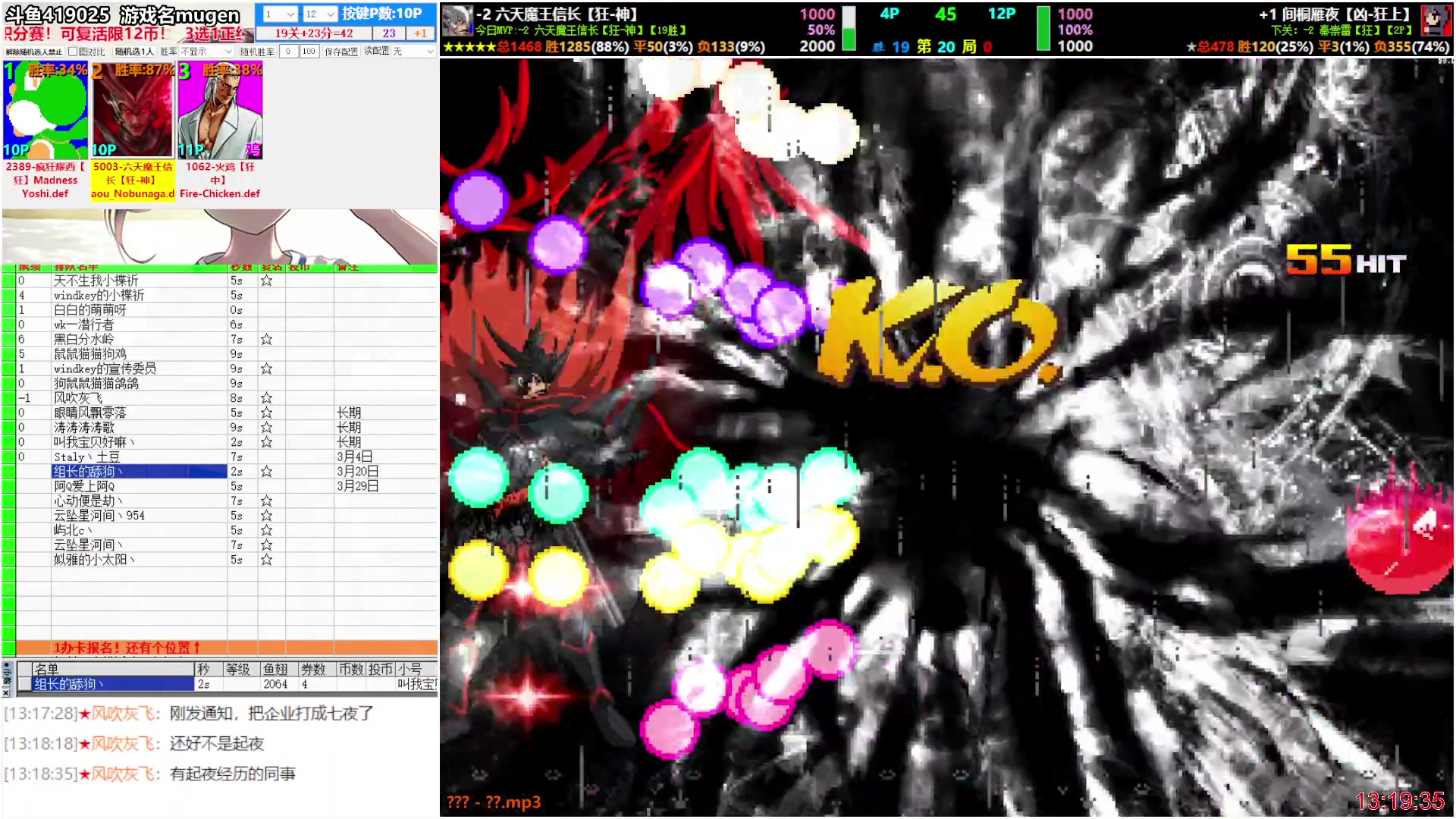This screenshot has height=819, width=1456.
Task: Click the small close X beside 名单 panel
Action: [6, 692]
